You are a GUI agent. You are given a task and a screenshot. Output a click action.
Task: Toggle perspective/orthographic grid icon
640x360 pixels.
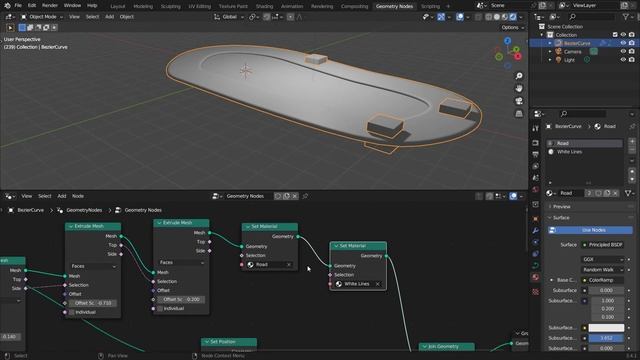tap(519, 113)
